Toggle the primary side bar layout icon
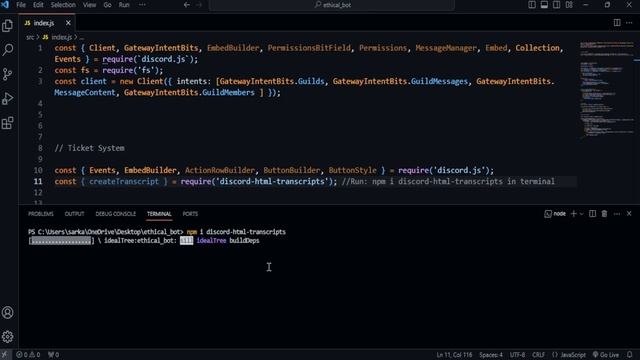Image resolution: width=640 pixels, height=360 pixels. point(532,5)
